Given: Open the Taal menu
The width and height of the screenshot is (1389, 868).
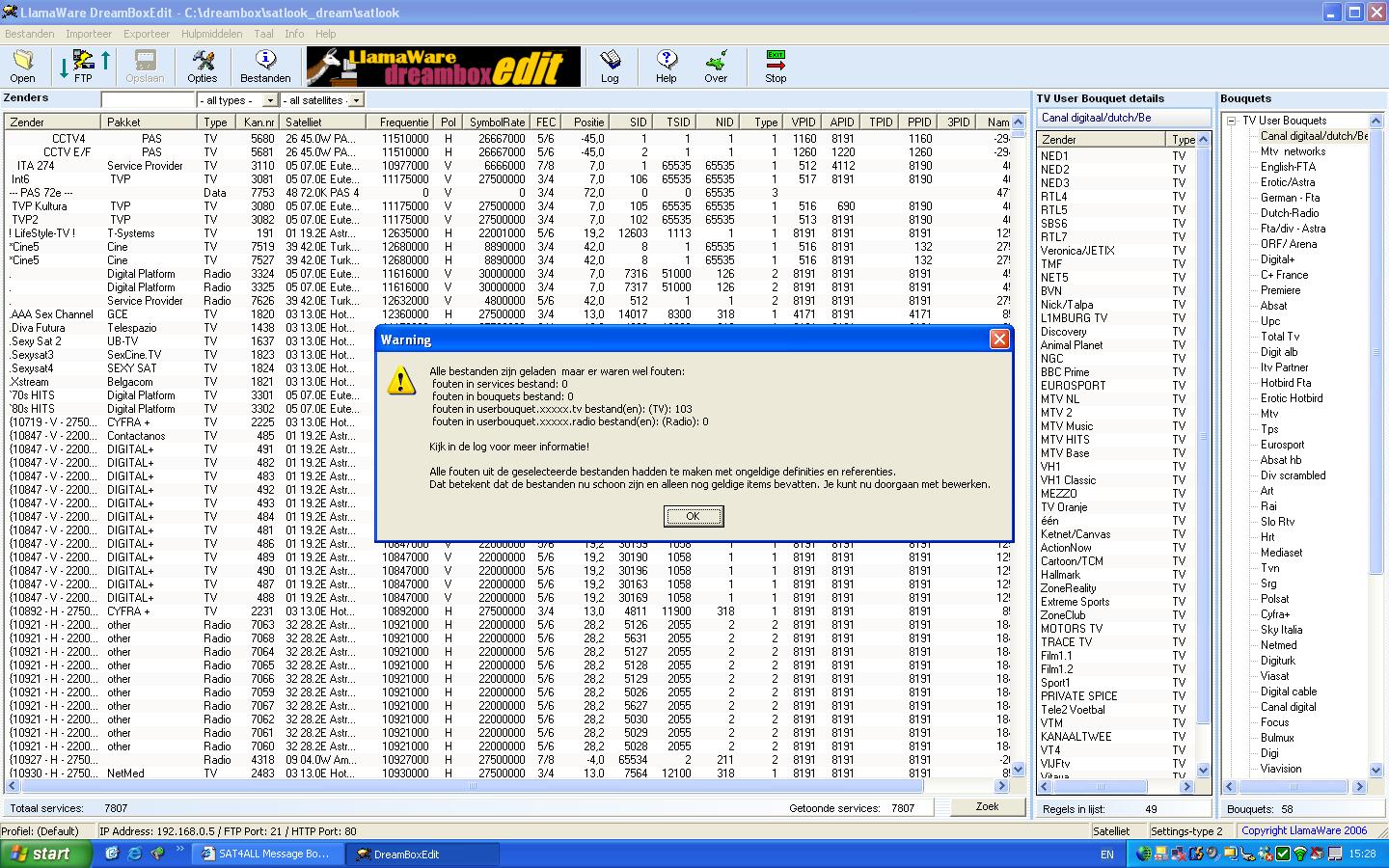Looking at the screenshot, I should click(x=263, y=34).
